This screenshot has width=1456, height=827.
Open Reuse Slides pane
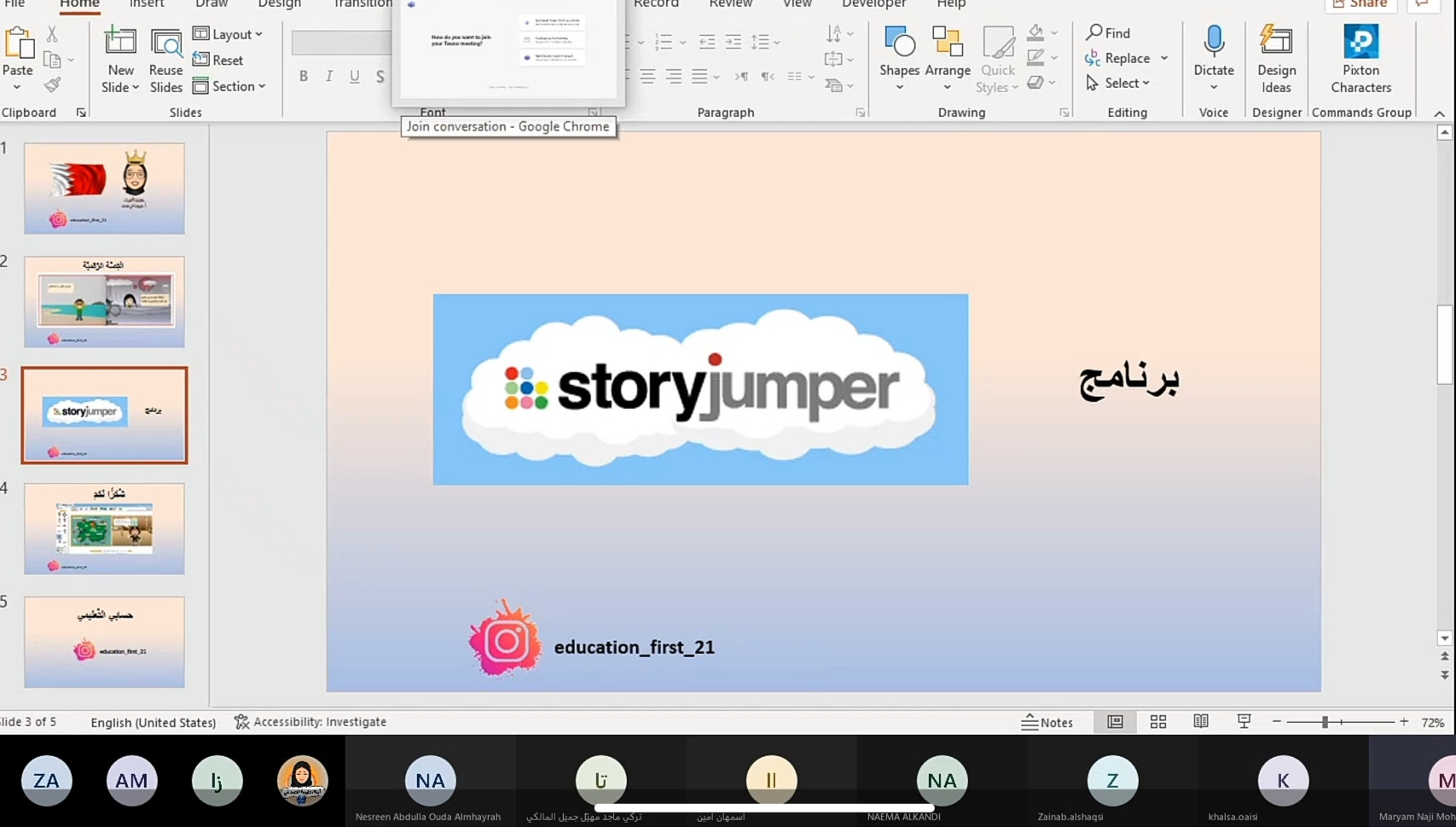[165, 60]
